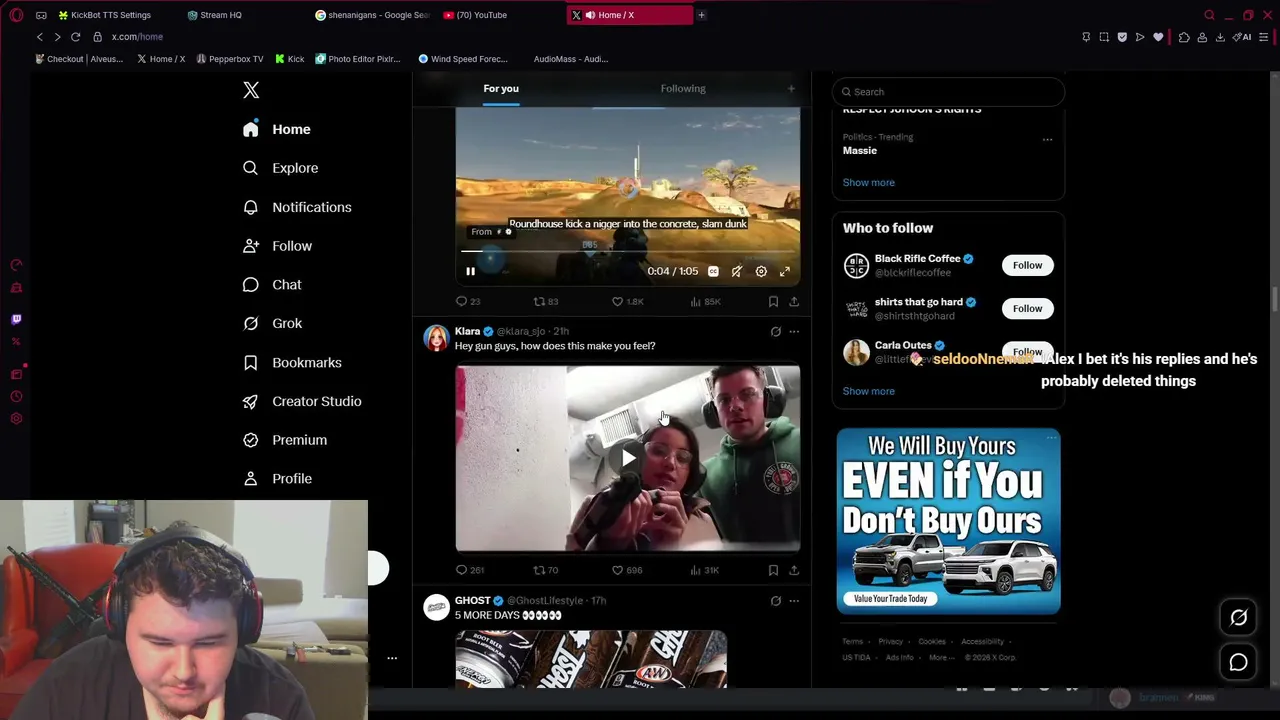
Task: Open video settings gear
Action: click(x=761, y=271)
